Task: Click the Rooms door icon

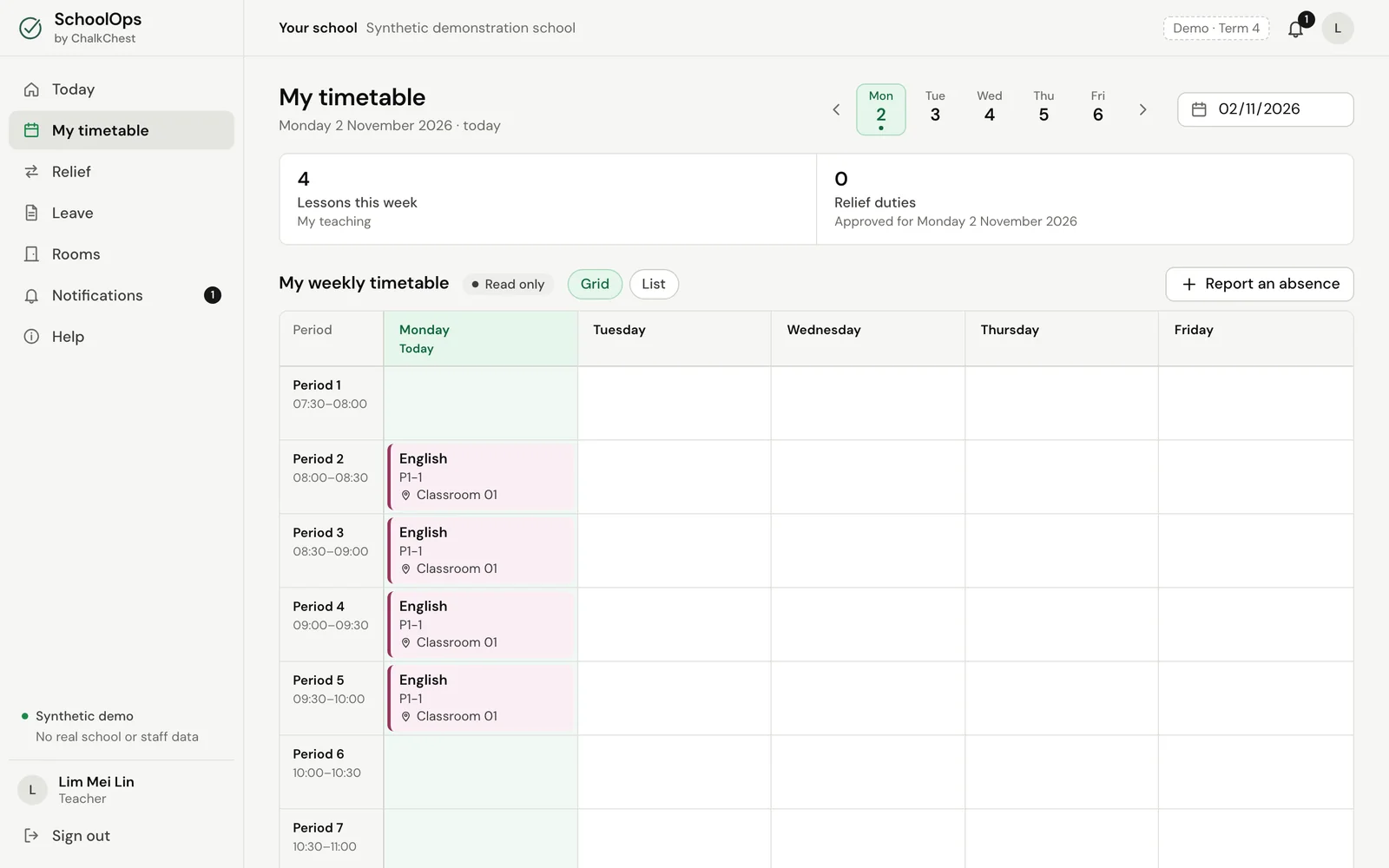Action: [x=31, y=254]
